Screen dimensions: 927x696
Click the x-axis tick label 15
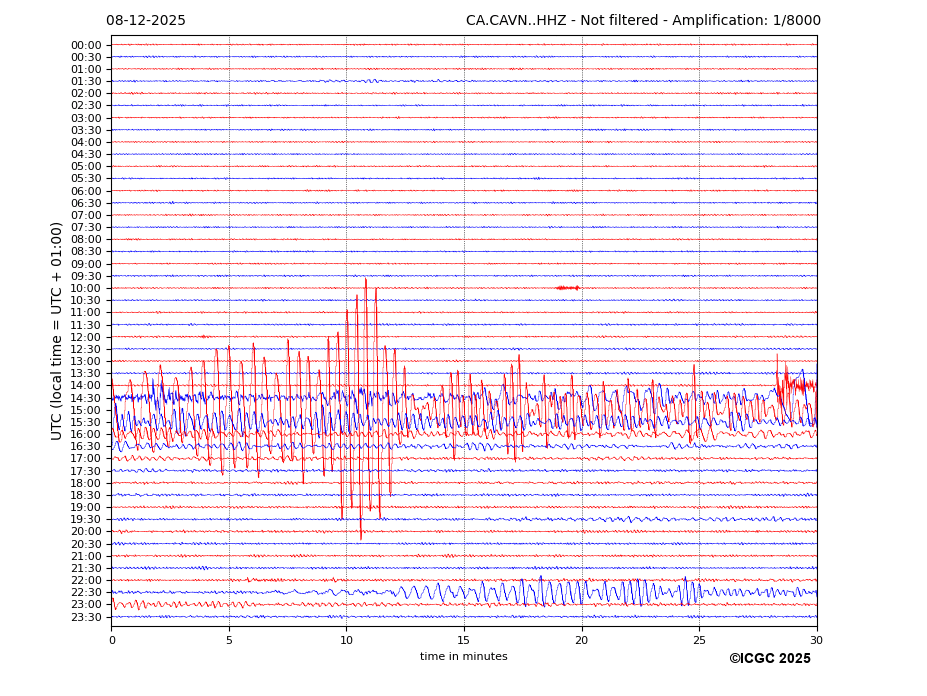464,640
